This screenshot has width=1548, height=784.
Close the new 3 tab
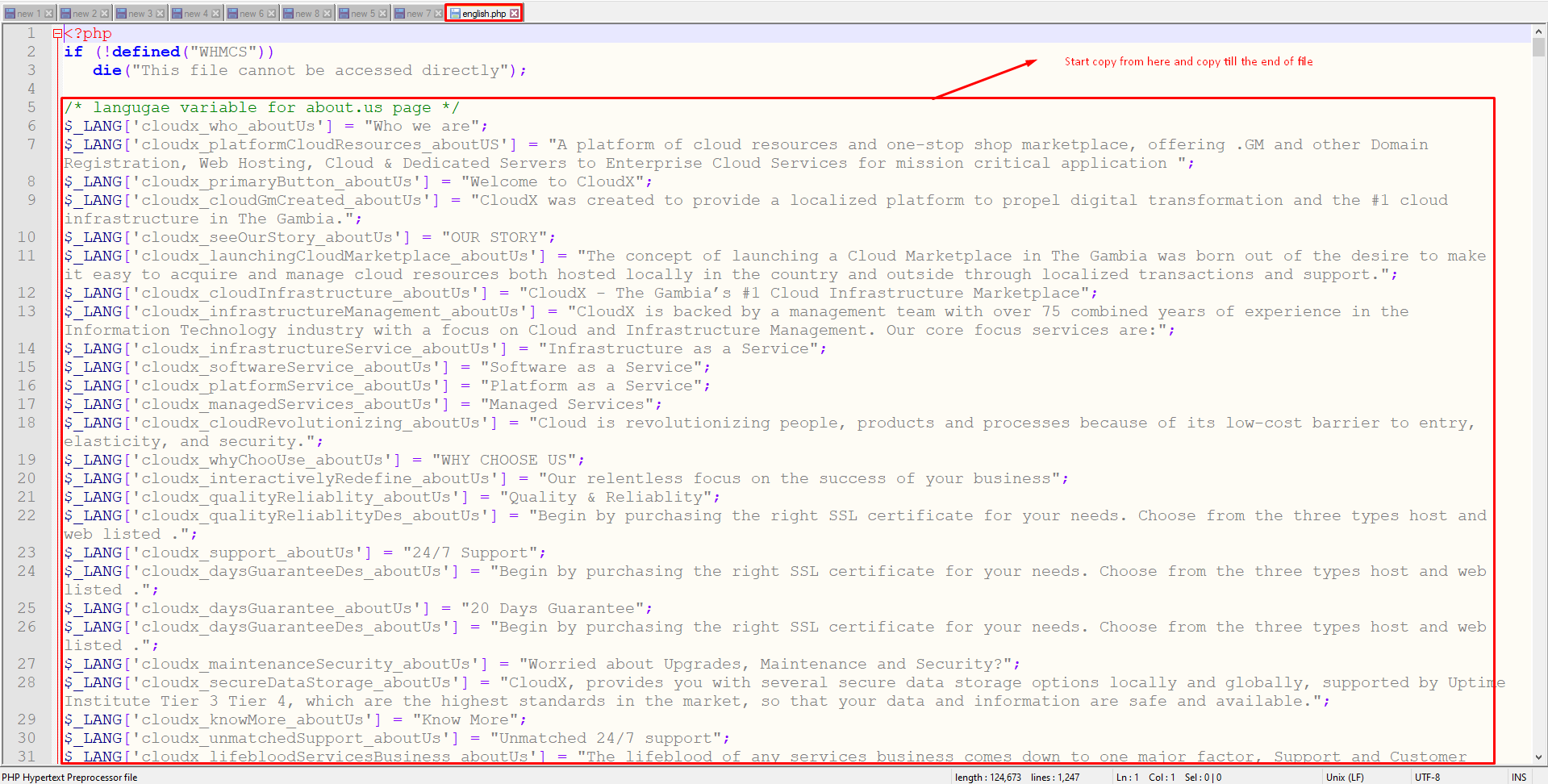click(x=161, y=13)
